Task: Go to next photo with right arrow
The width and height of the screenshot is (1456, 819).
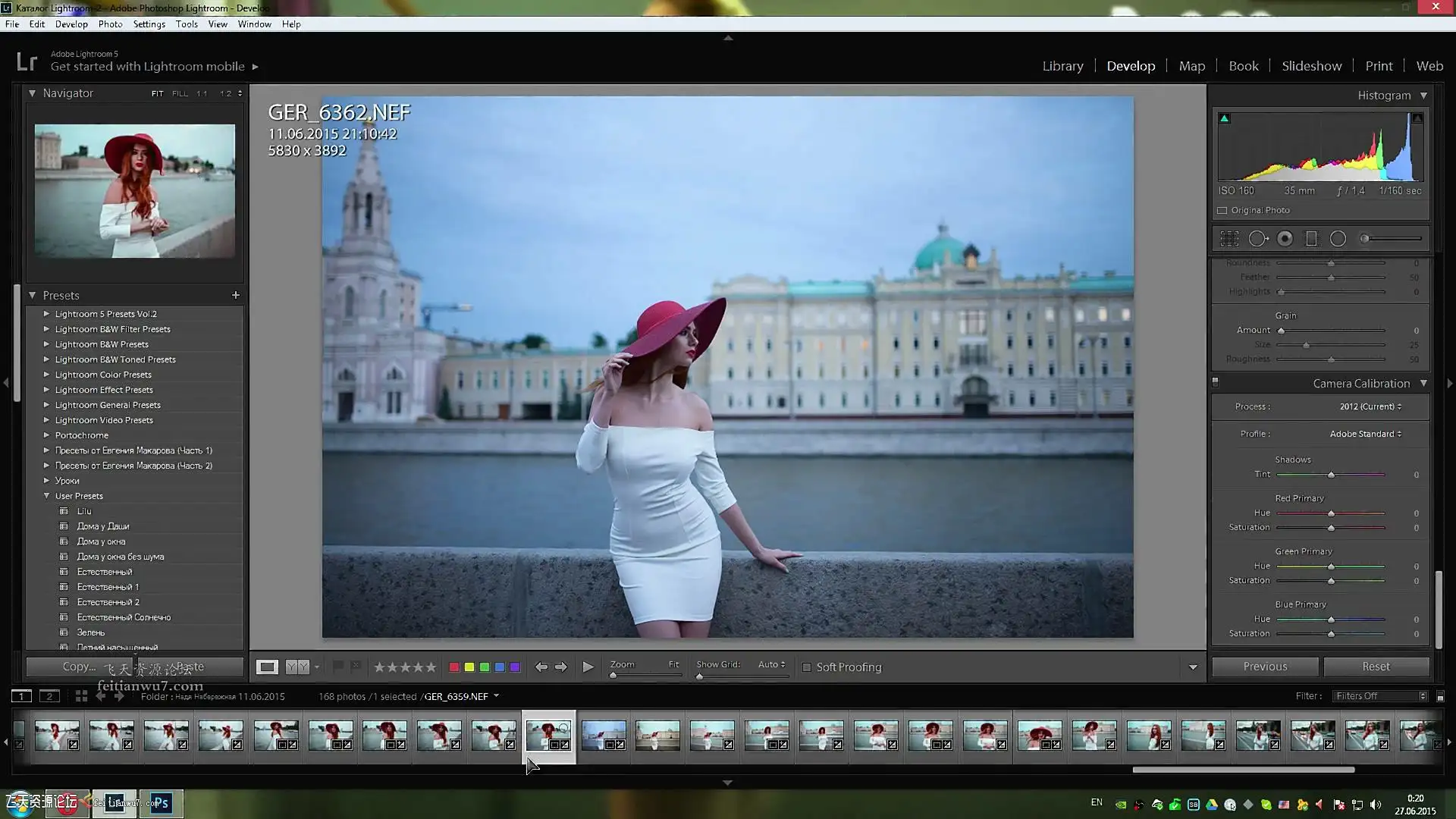Action: (x=561, y=667)
